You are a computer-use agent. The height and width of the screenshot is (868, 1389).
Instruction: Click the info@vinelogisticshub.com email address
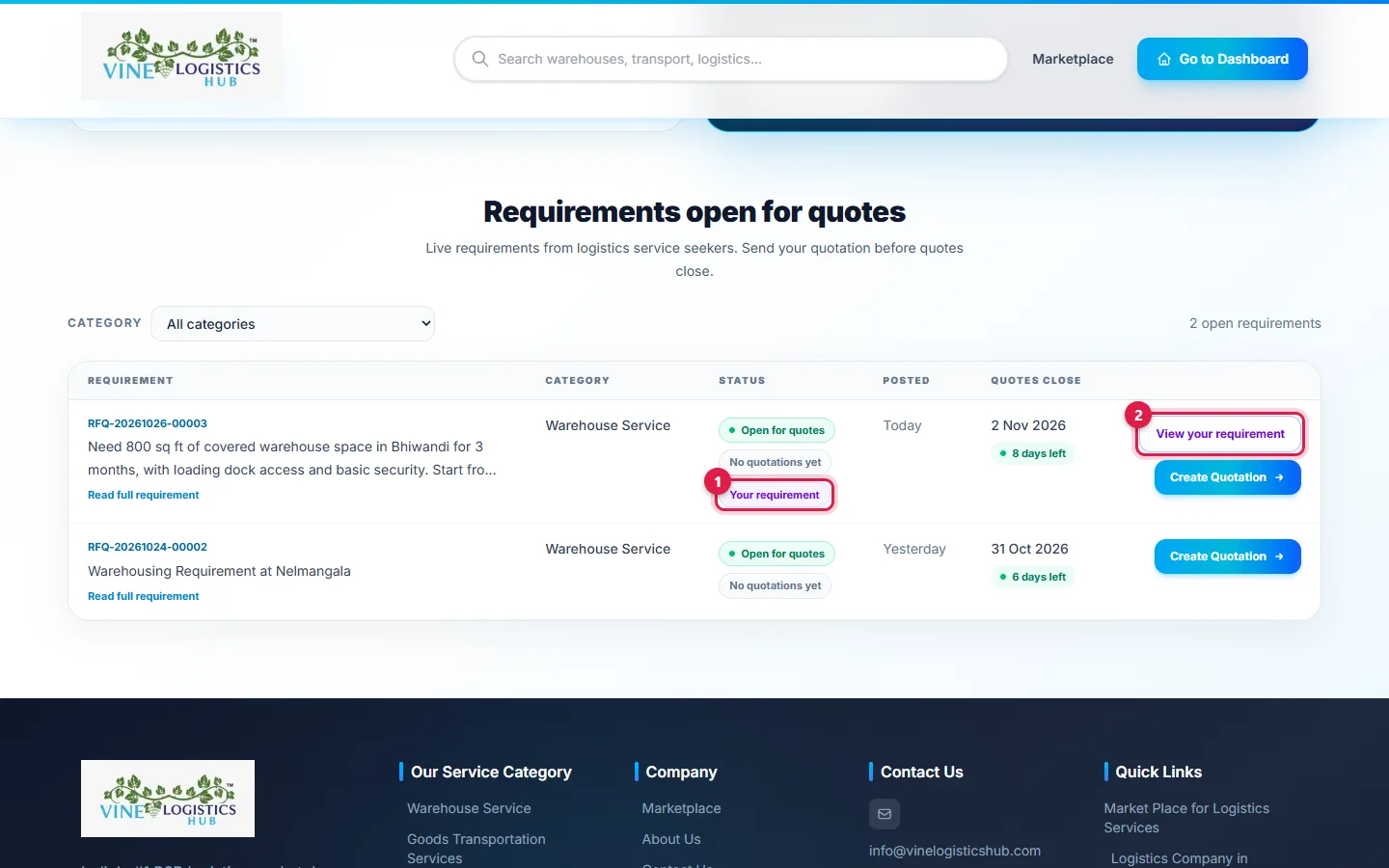[x=955, y=851]
